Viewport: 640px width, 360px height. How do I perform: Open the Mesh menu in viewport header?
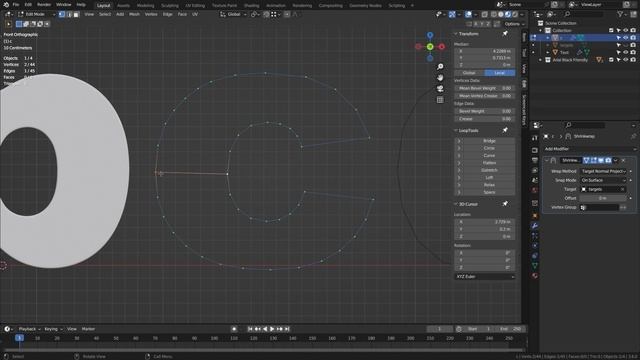pos(134,14)
